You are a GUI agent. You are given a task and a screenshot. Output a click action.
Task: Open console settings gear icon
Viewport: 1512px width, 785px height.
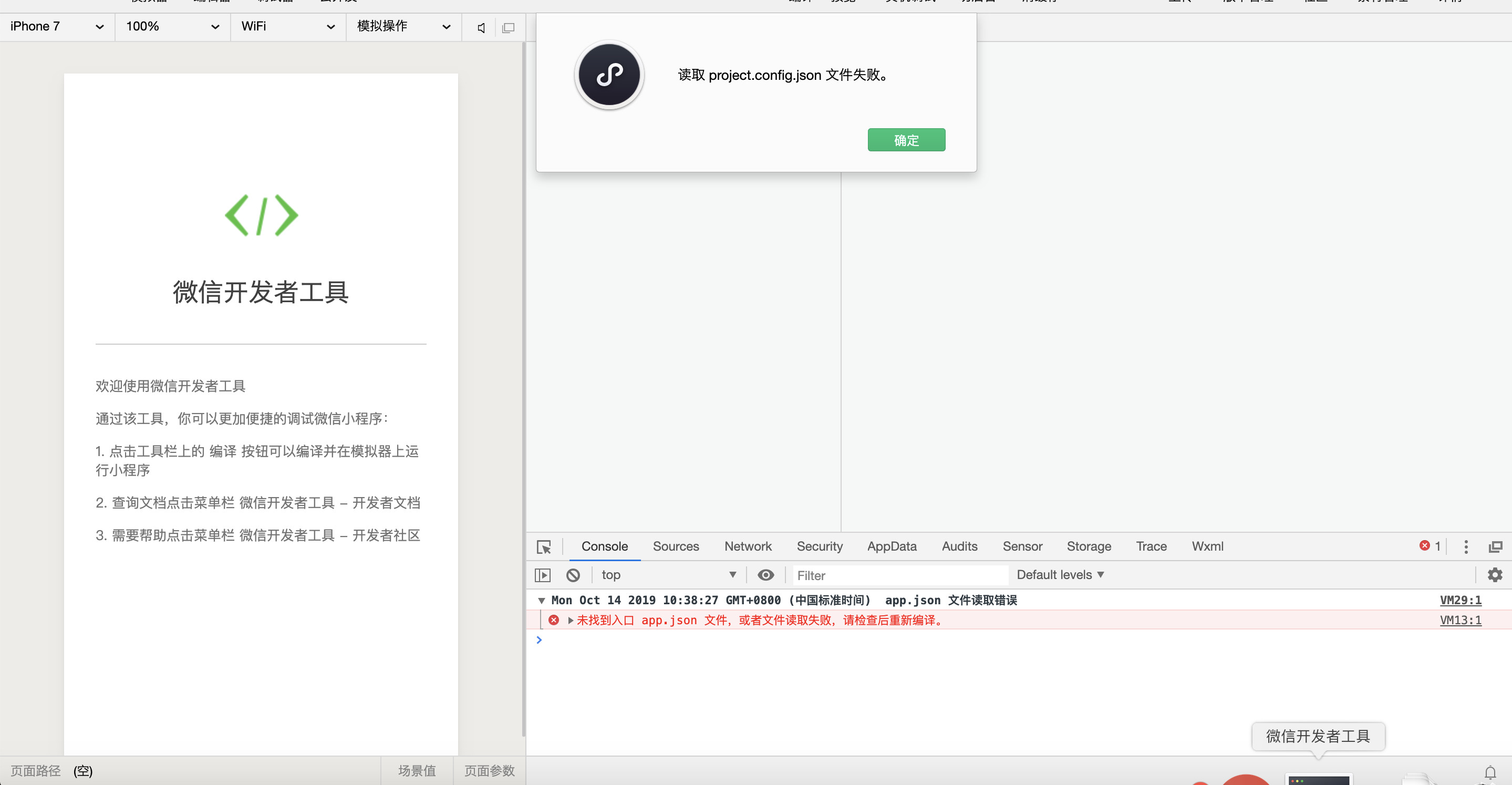click(x=1494, y=575)
